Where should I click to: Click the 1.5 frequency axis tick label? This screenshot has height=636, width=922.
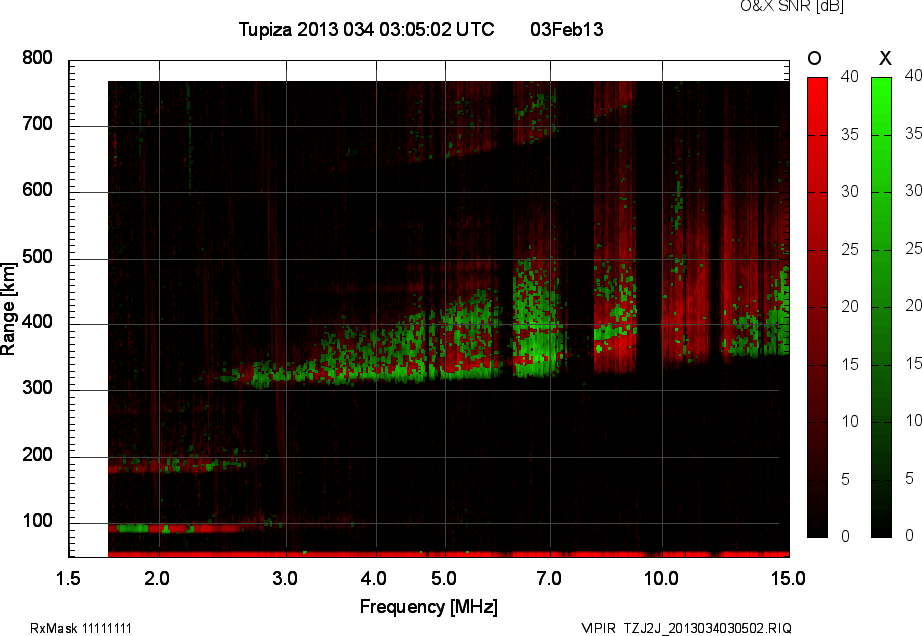pos(69,578)
